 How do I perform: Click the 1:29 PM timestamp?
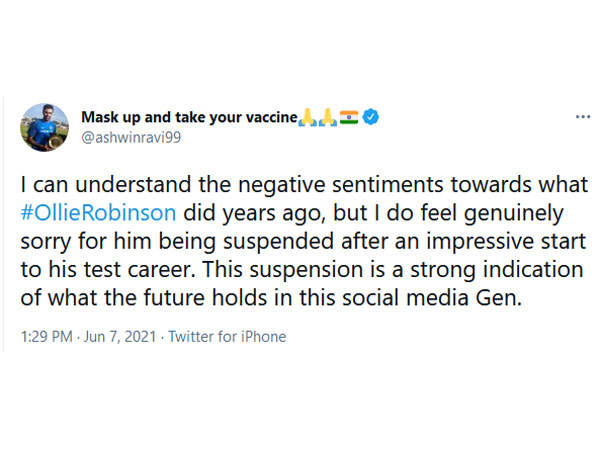(x=48, y=337)
